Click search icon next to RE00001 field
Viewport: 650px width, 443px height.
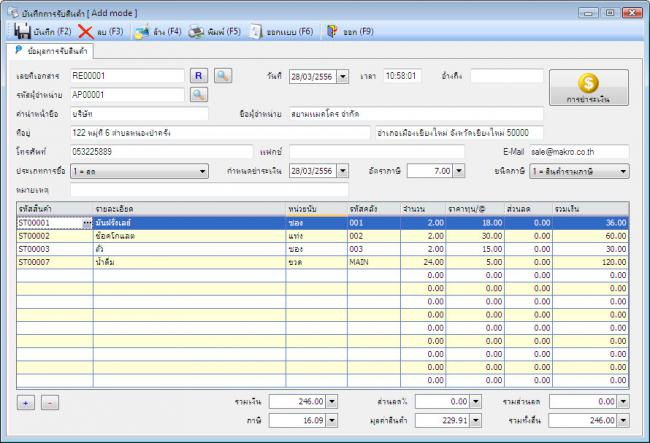pyautogui.click(x=223, y=76)
